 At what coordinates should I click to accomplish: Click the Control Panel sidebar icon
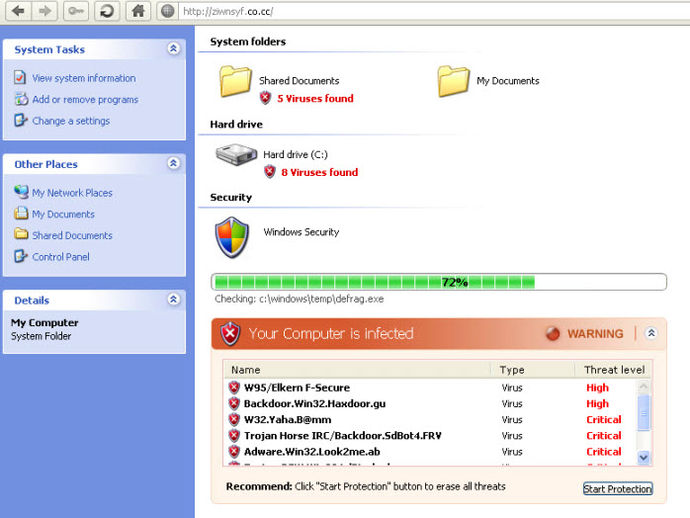[20, 256]
